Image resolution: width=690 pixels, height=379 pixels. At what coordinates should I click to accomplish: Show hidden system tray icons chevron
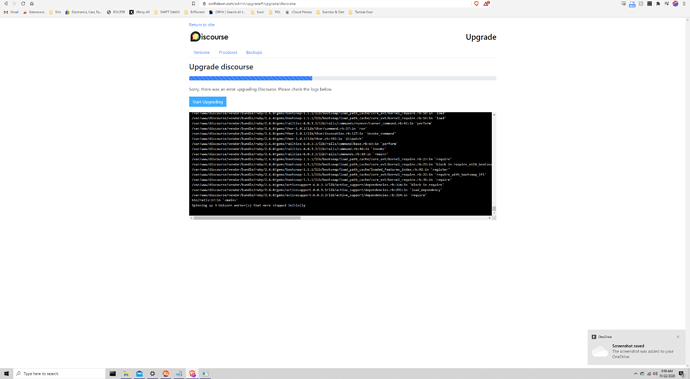(x=635, y=374)
